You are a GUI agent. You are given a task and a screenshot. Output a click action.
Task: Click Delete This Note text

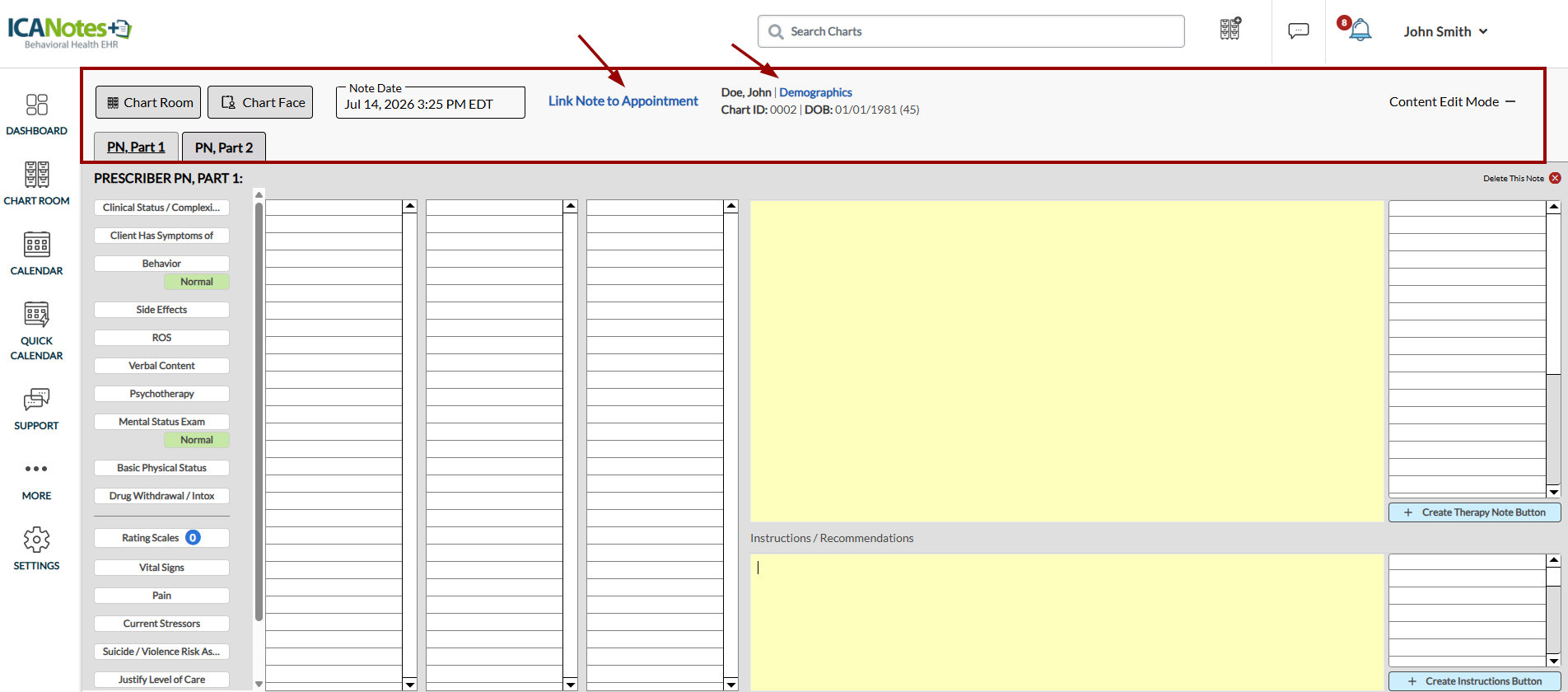(1514, 178)
